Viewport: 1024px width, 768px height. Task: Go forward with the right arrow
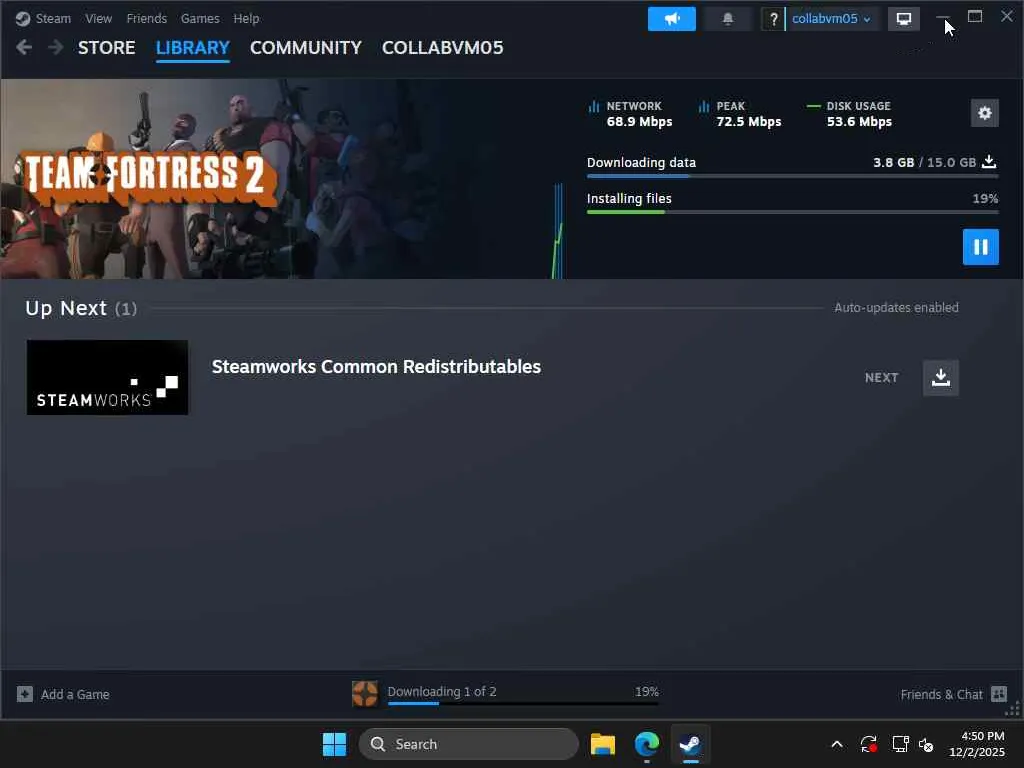56,47
